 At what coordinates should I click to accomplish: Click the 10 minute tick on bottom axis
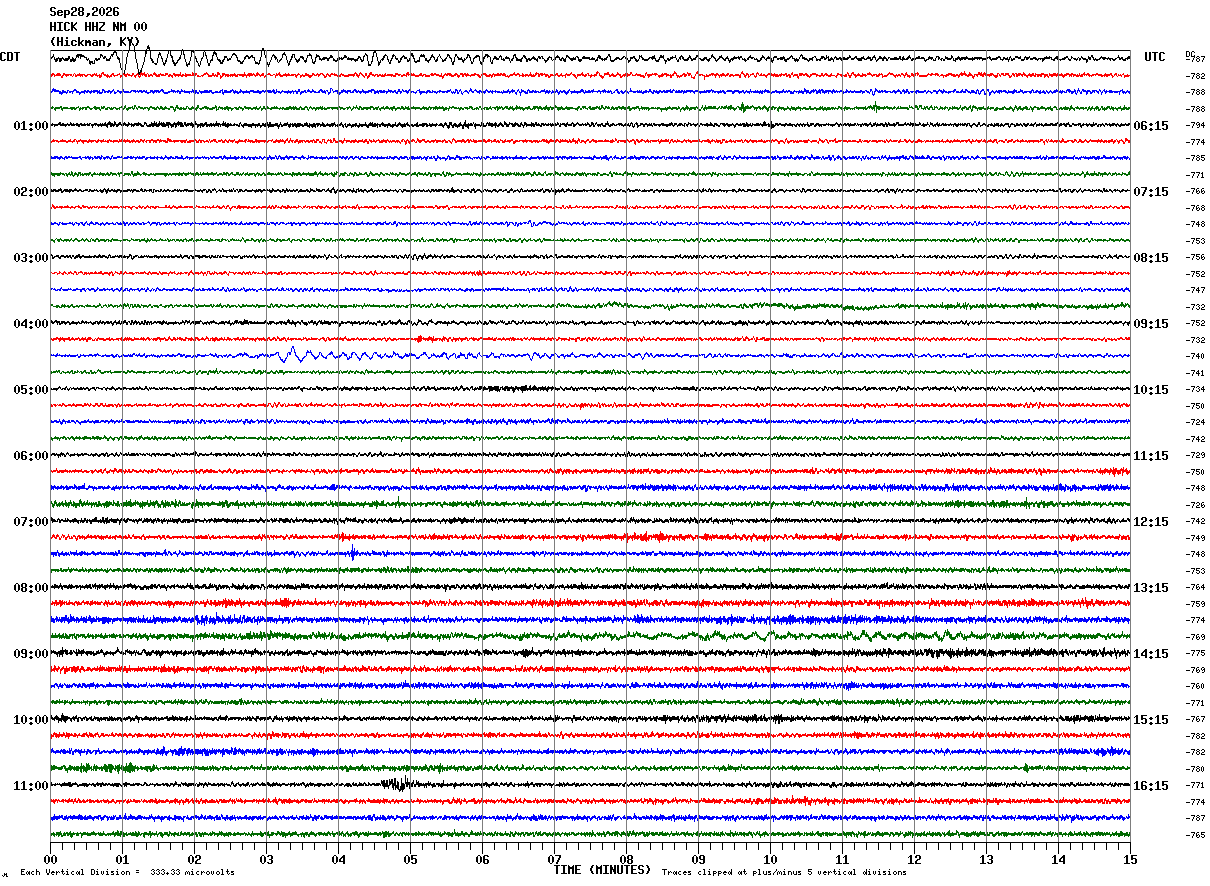click(770, 859)
